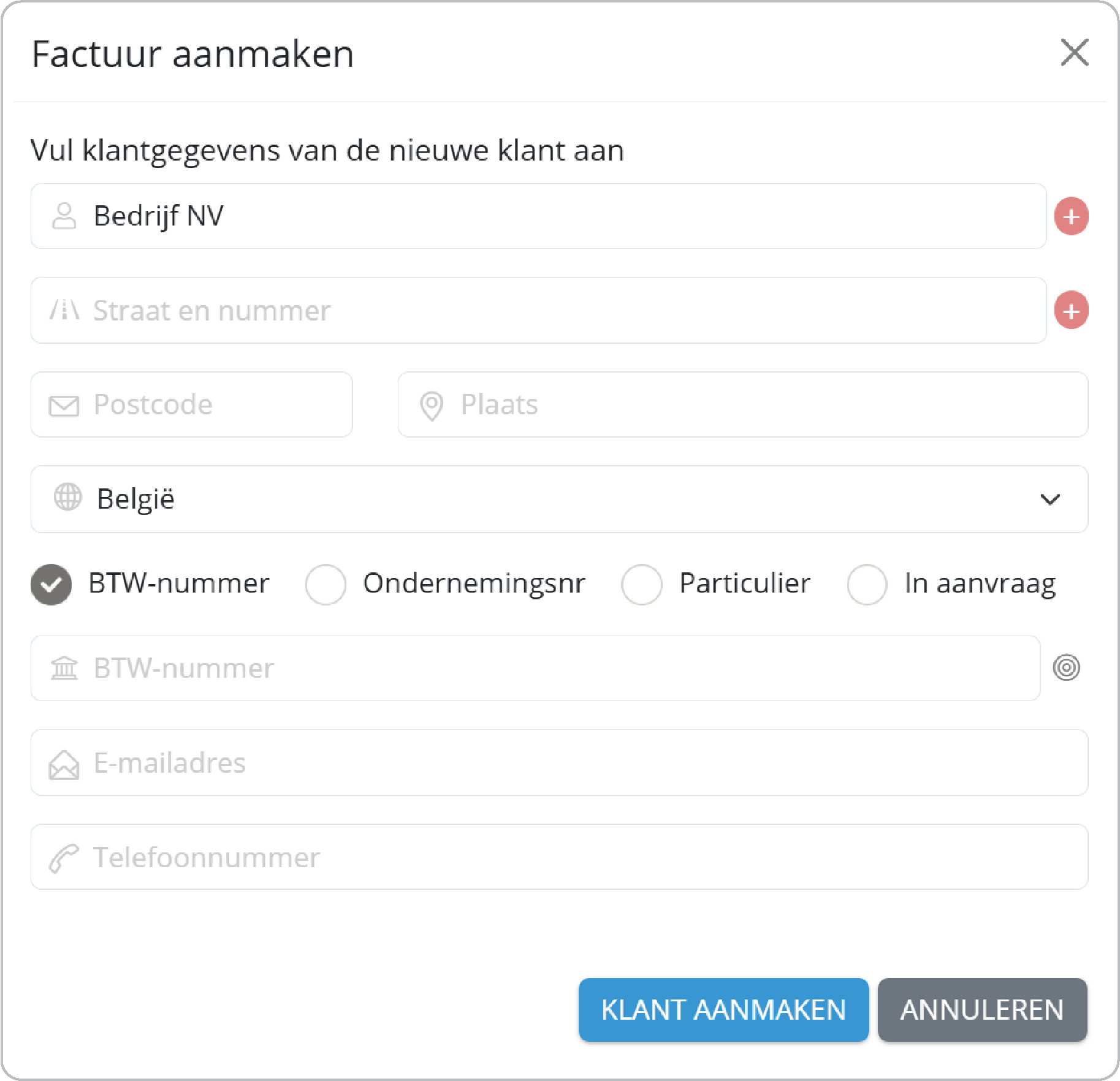The height and width of the screenshot is (1081, 1120).
Task: Choose the Particulier radio option
Action: [641, 584]
